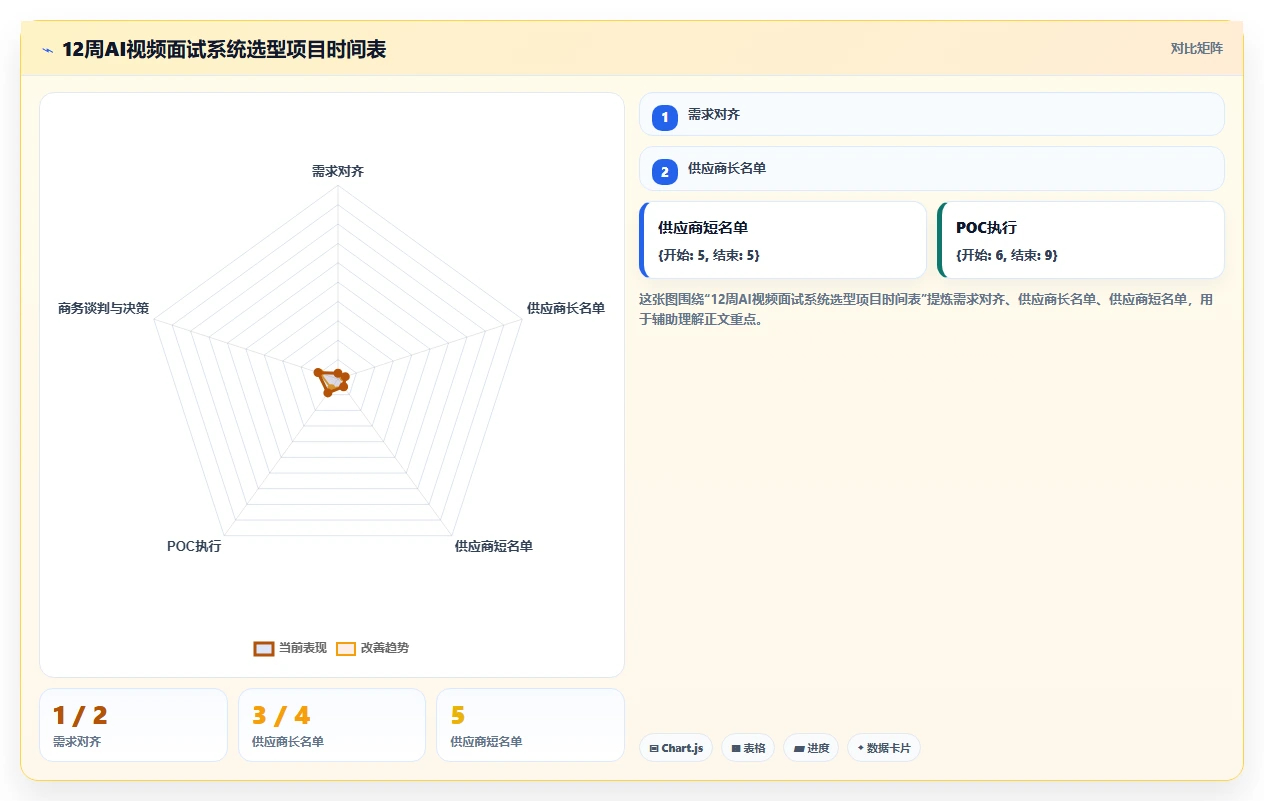Click the number 2 step badge
The width and height of the screenshot is (1264, 801).
click(x=664, y=172)
